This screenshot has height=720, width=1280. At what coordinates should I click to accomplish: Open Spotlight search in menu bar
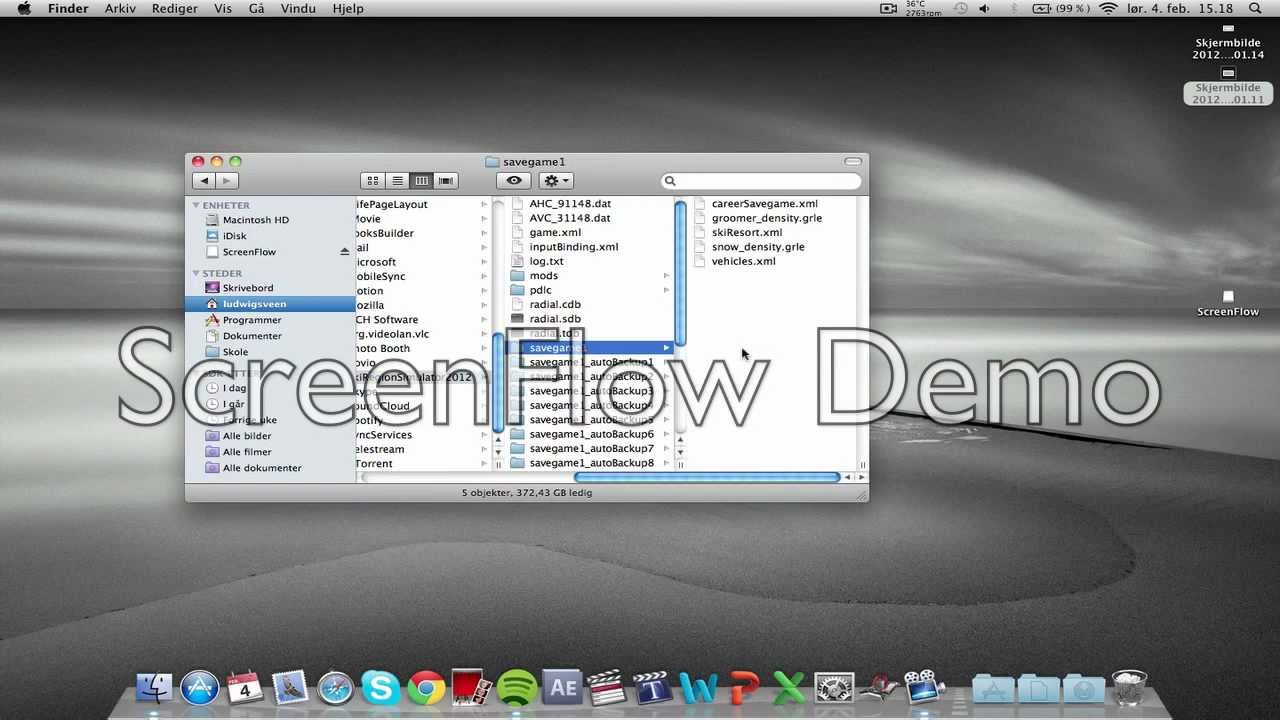pos(1254,9)
